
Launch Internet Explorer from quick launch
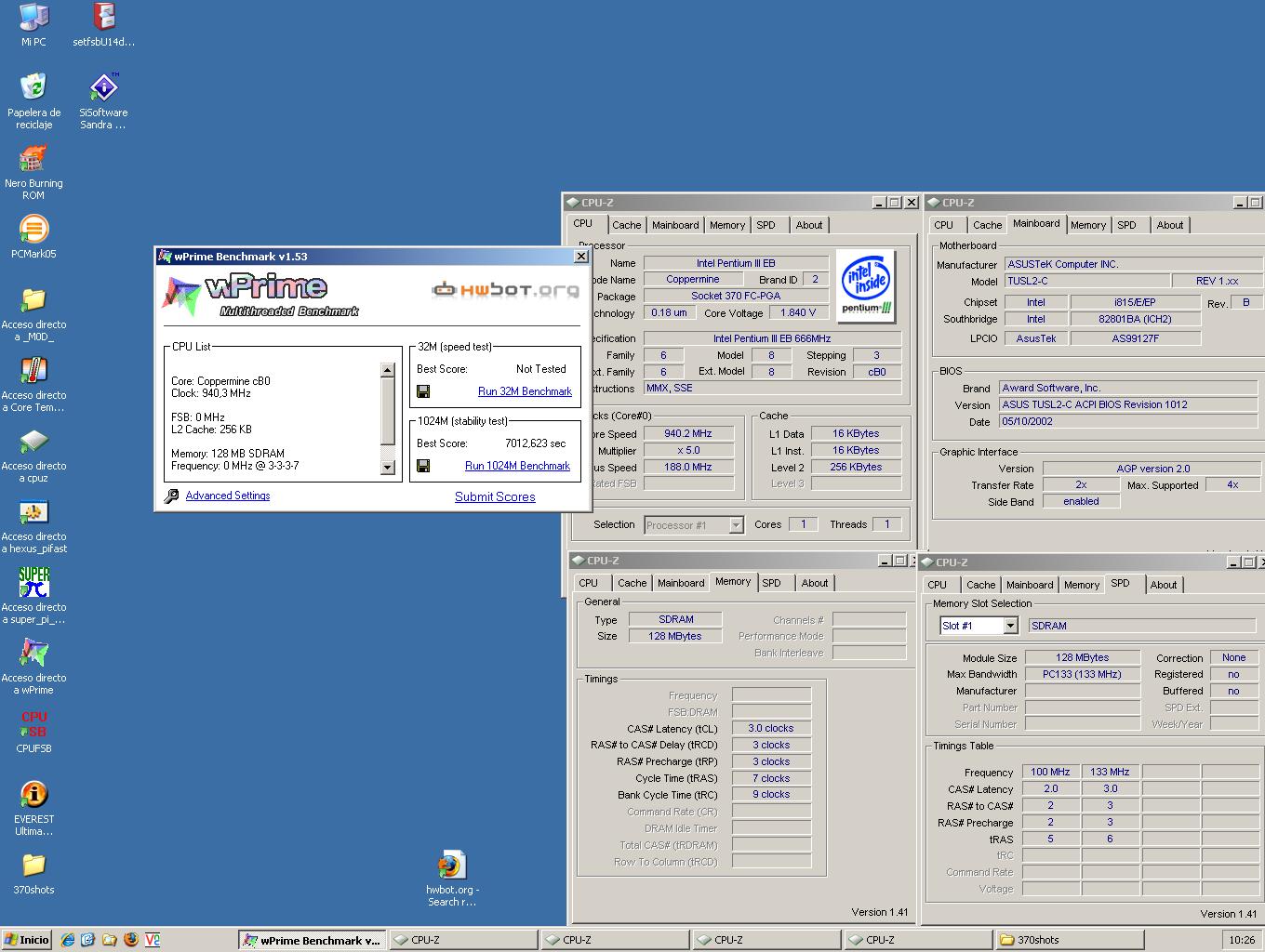point(67,940)
